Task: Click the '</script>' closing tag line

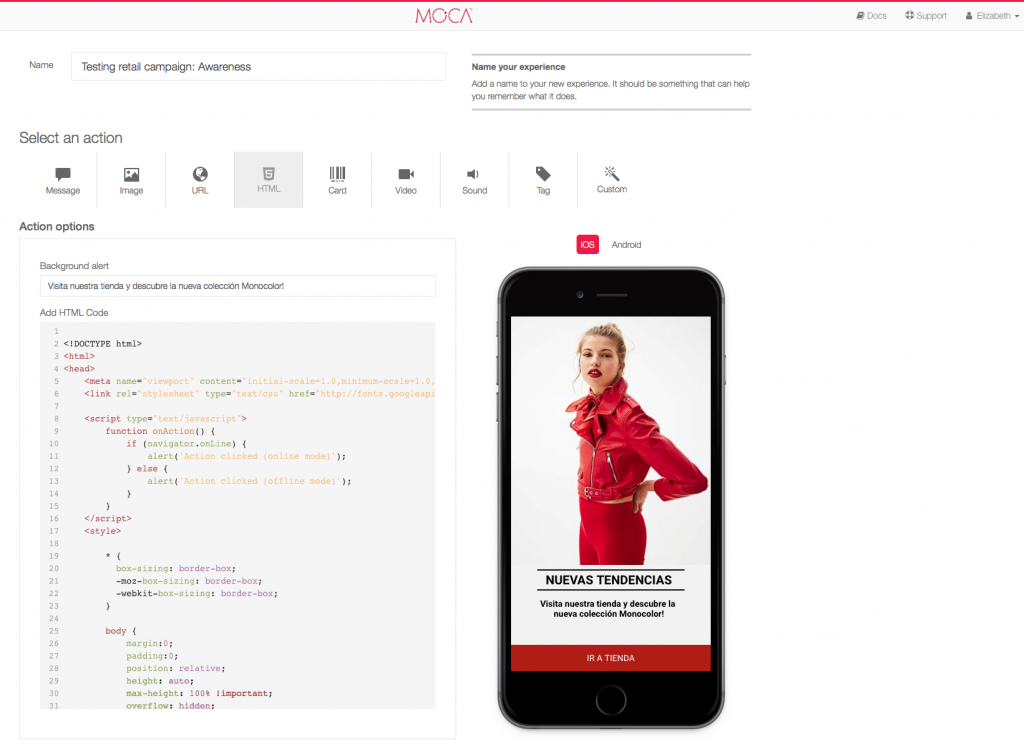Action: pos(108,518)
